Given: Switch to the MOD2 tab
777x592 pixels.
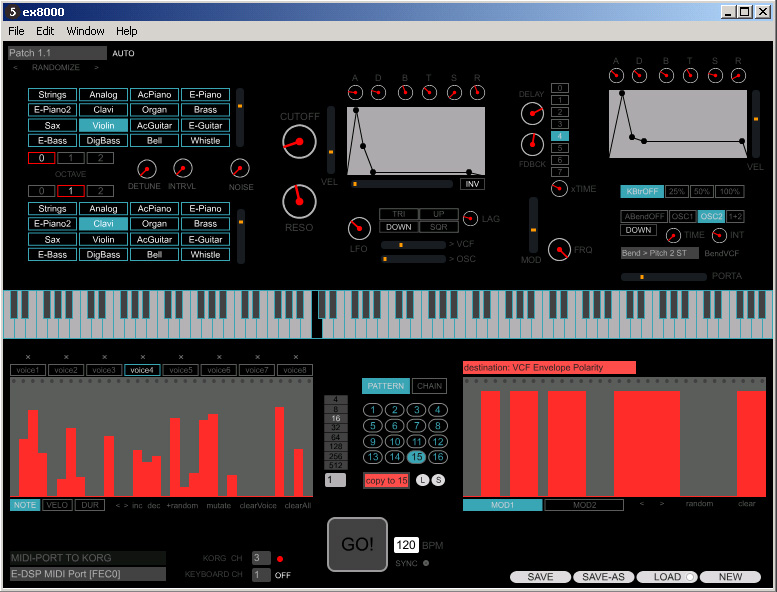Looking at the screenshot, I should click(584, 505).
